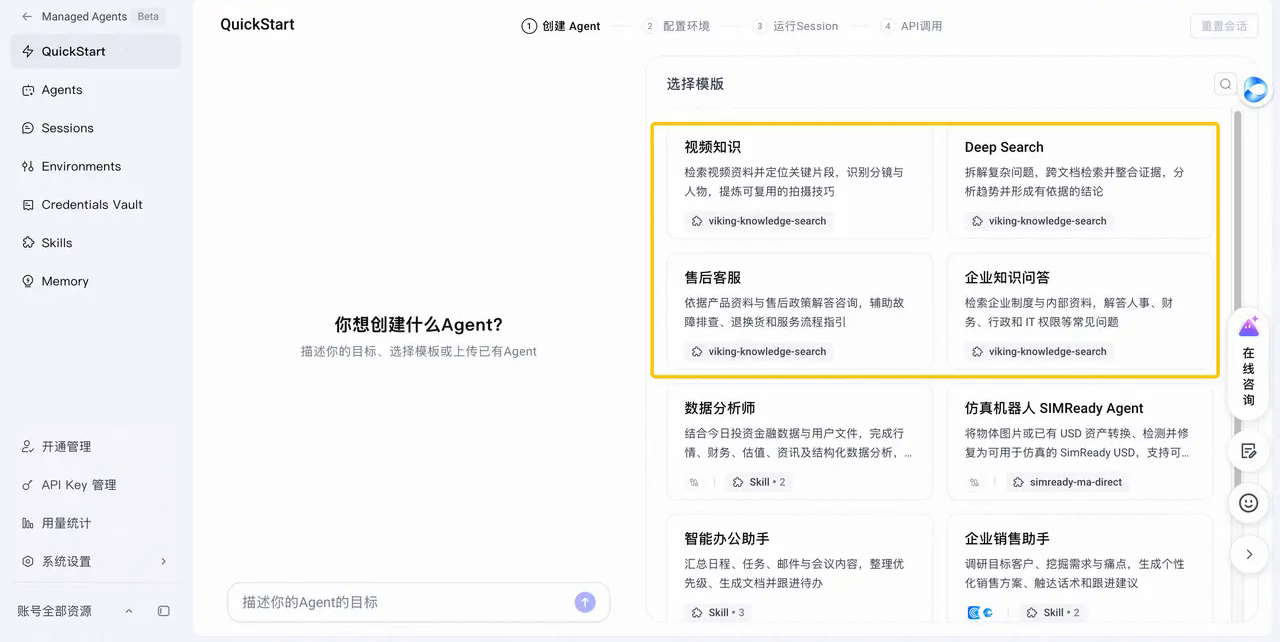Open QuickStart in the sidebar
This screenshot has width=1280, height=642.
pyautogui.click(x=96, y=51)
